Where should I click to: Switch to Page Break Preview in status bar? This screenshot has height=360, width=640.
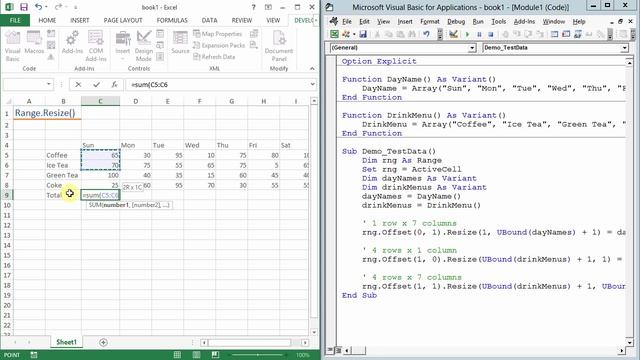[215, 355]
